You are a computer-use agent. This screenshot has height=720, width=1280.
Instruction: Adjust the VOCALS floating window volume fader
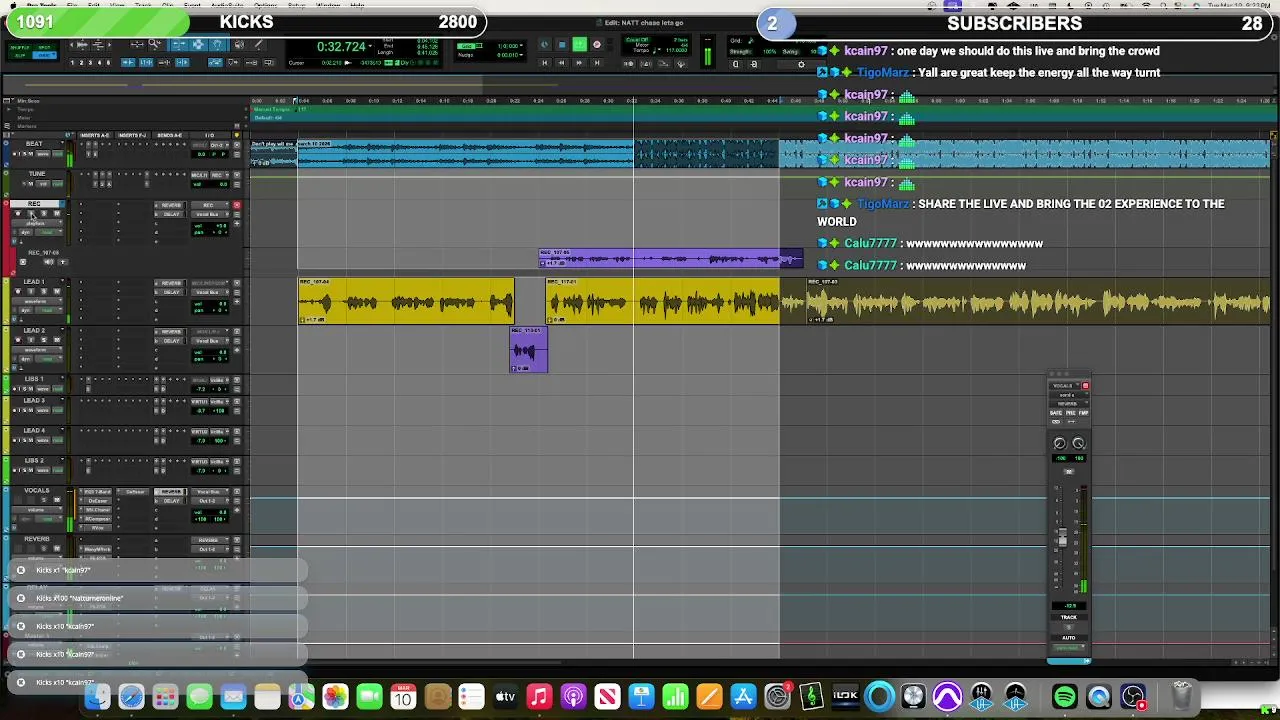pyautogui.click(x=1062, y=537)
